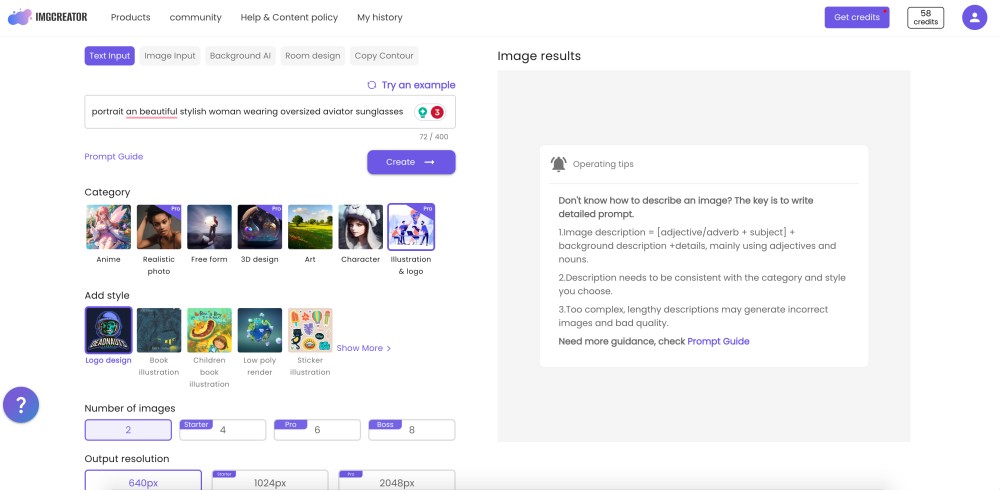The width and height of the screenshot is (1000, 490).
Task: Click the Get credits button
Action: [x=856, y=17]
